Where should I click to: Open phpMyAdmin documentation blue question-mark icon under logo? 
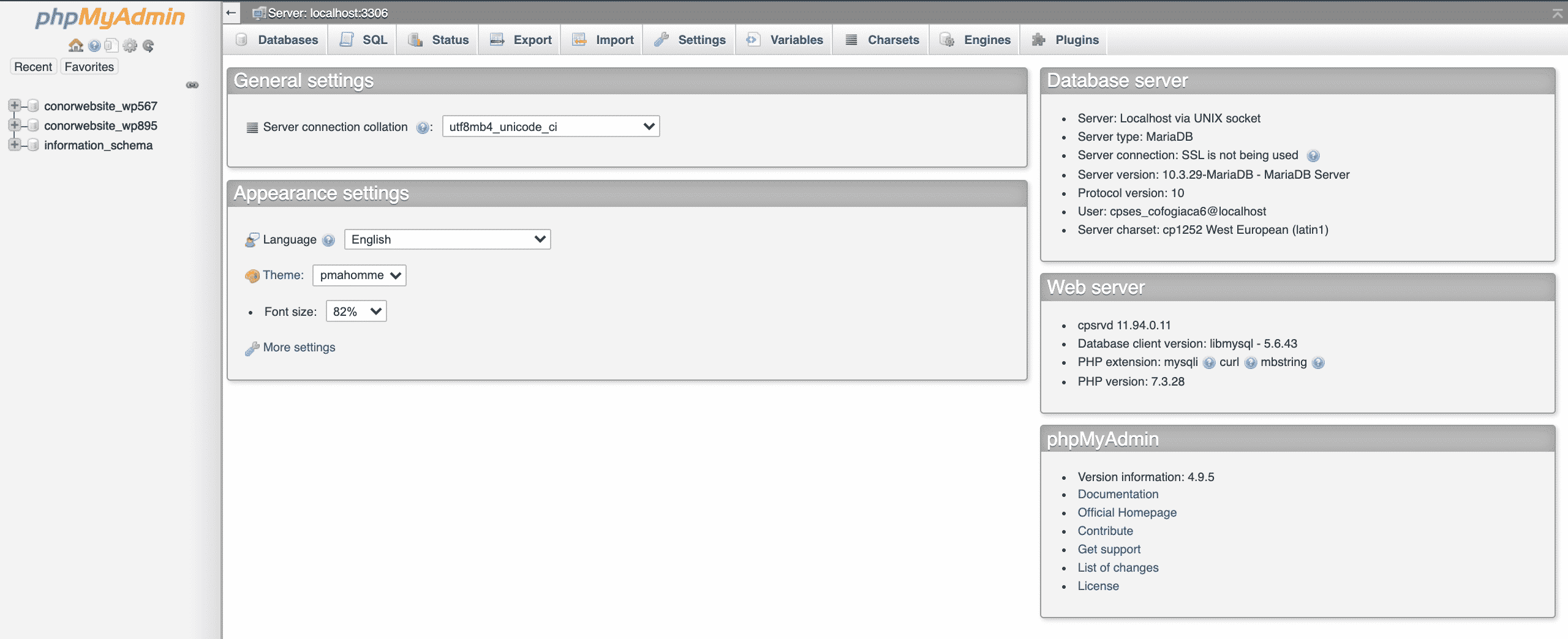[x=94, y=45]
